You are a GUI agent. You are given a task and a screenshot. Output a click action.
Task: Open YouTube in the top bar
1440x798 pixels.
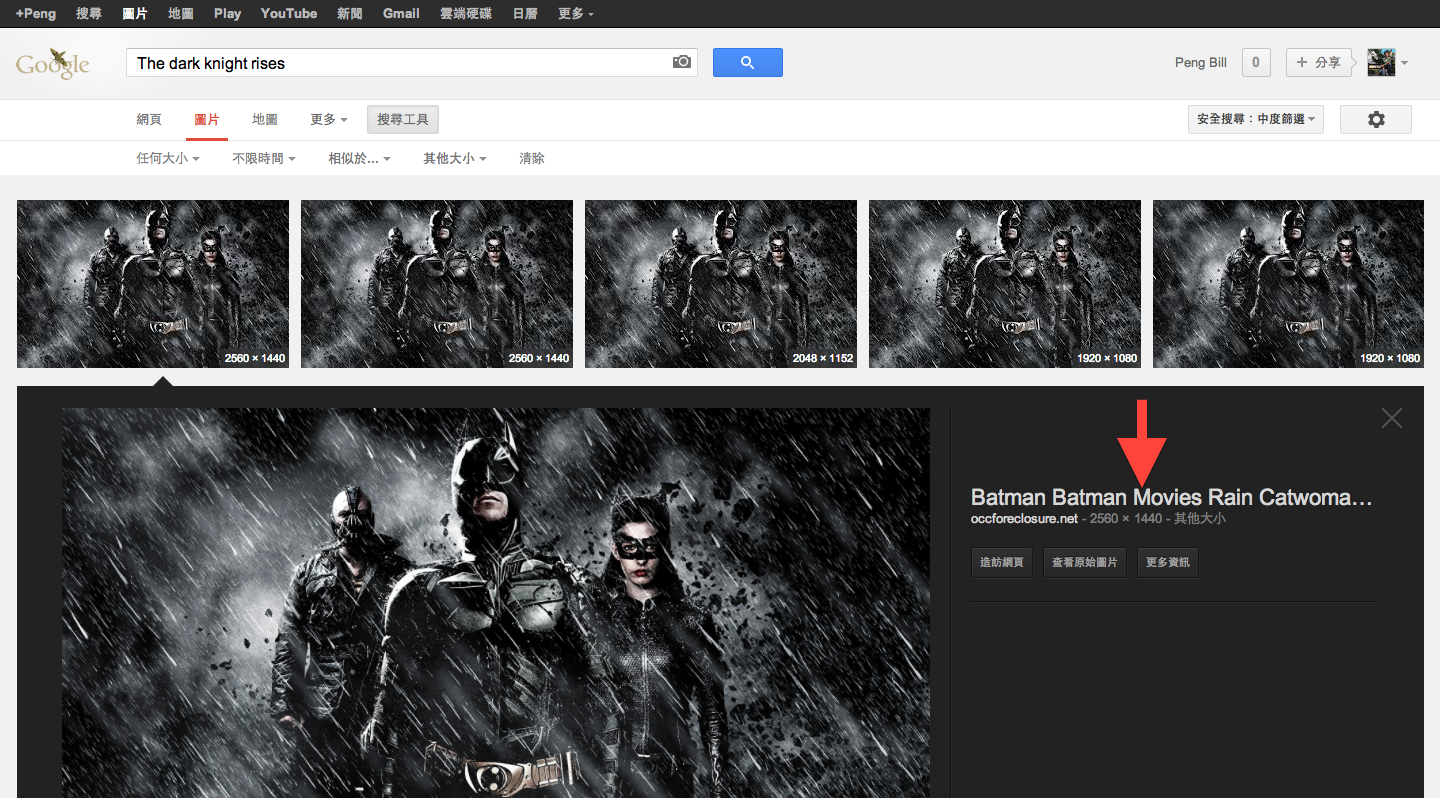[x=289, y=13]
